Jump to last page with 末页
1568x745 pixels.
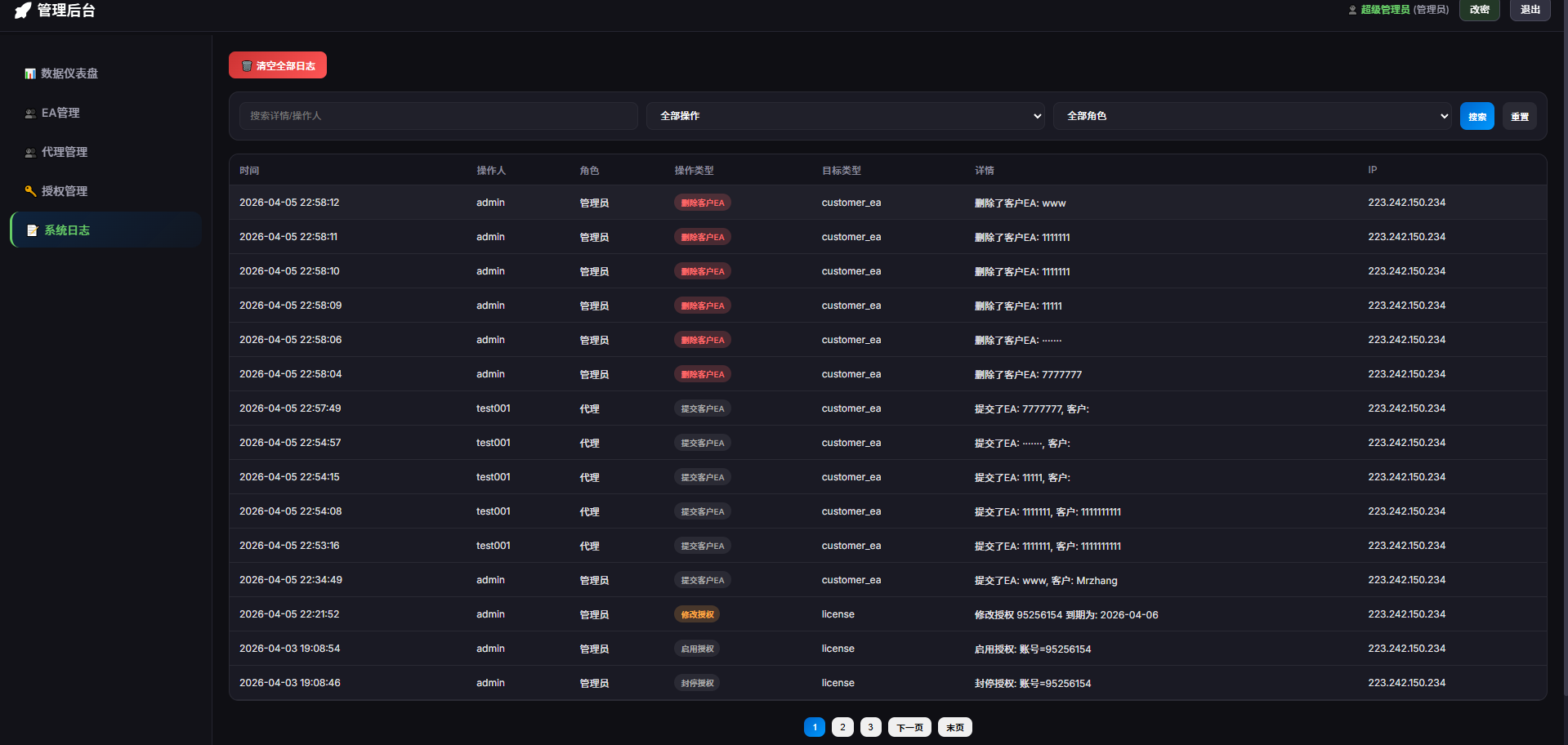point(955,727)
